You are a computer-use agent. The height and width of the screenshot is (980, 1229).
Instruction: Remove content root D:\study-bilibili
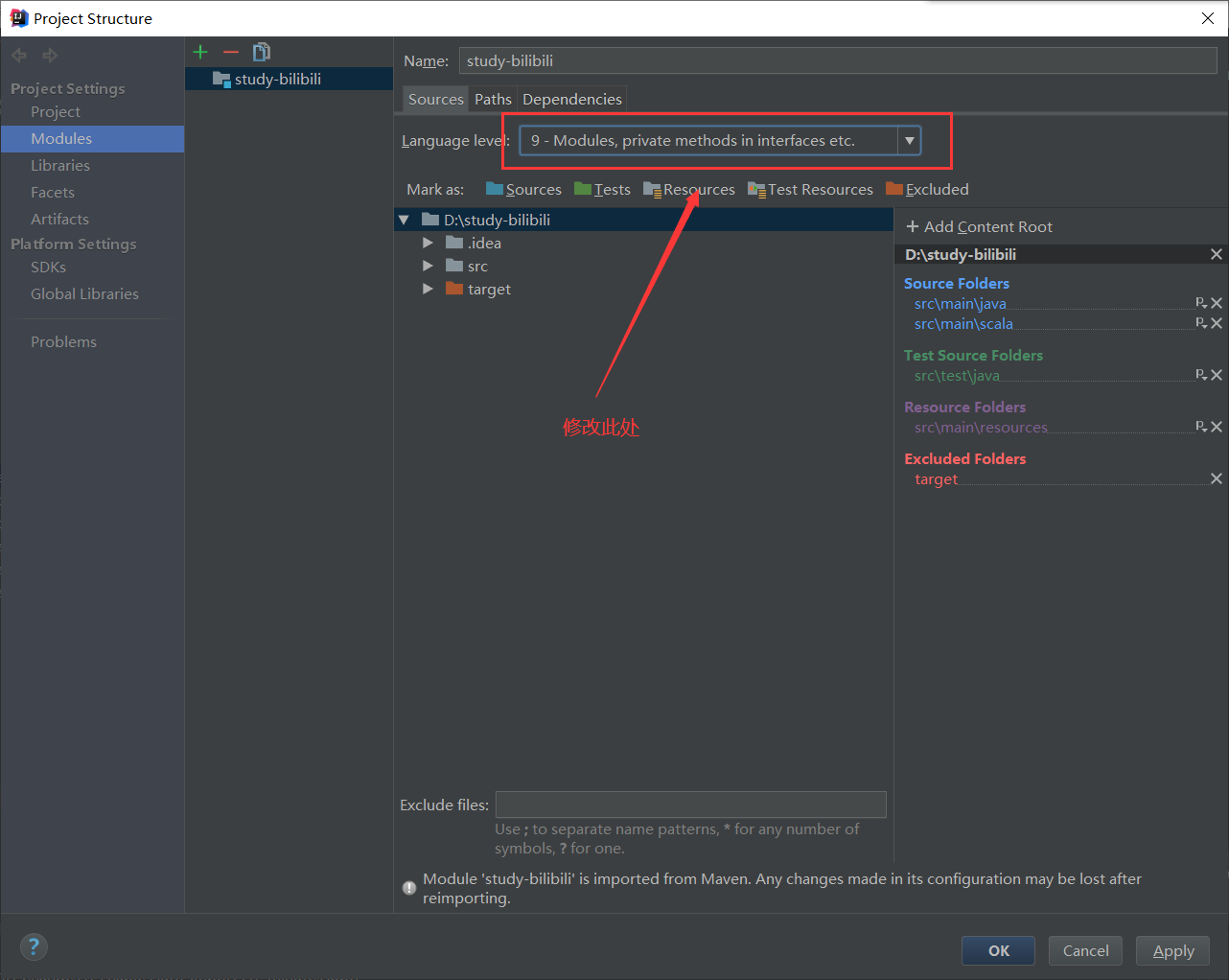(x=1217, y=254)
